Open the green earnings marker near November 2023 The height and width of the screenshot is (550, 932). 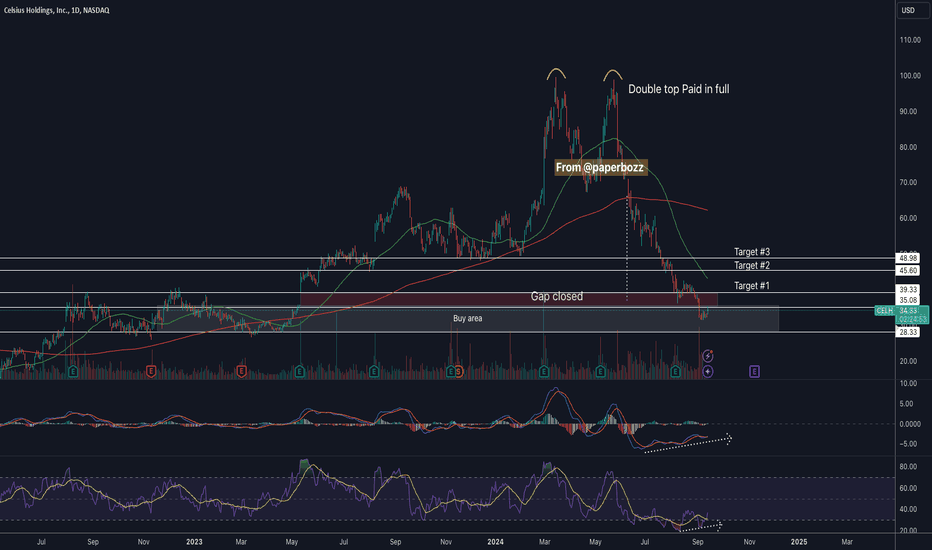[451, 372]
